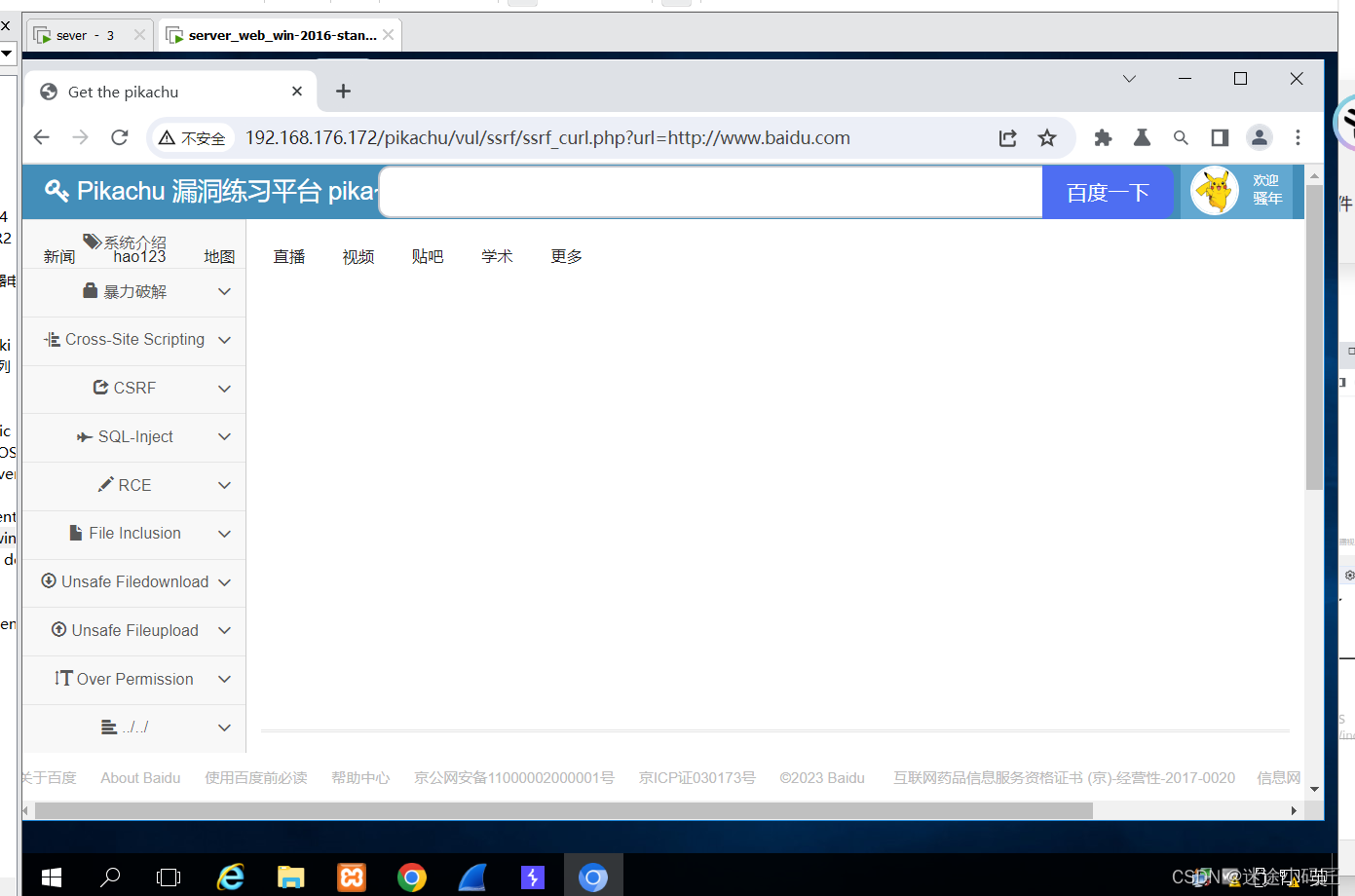
Task: Click 帮助中心 footer link
Action: pyautogui.click(x=360, y=778)
